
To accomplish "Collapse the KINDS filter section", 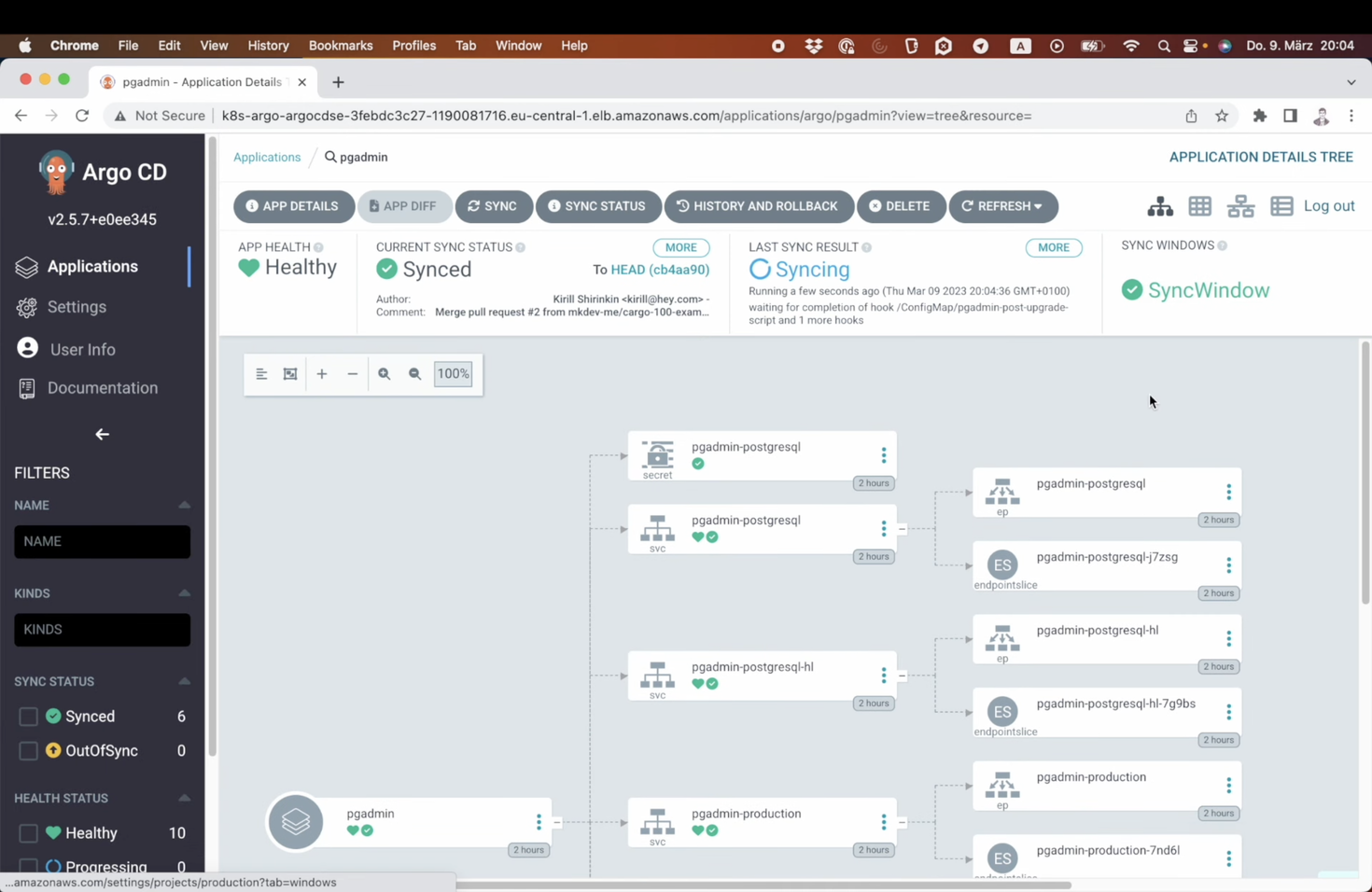I will tap(184, 593).
